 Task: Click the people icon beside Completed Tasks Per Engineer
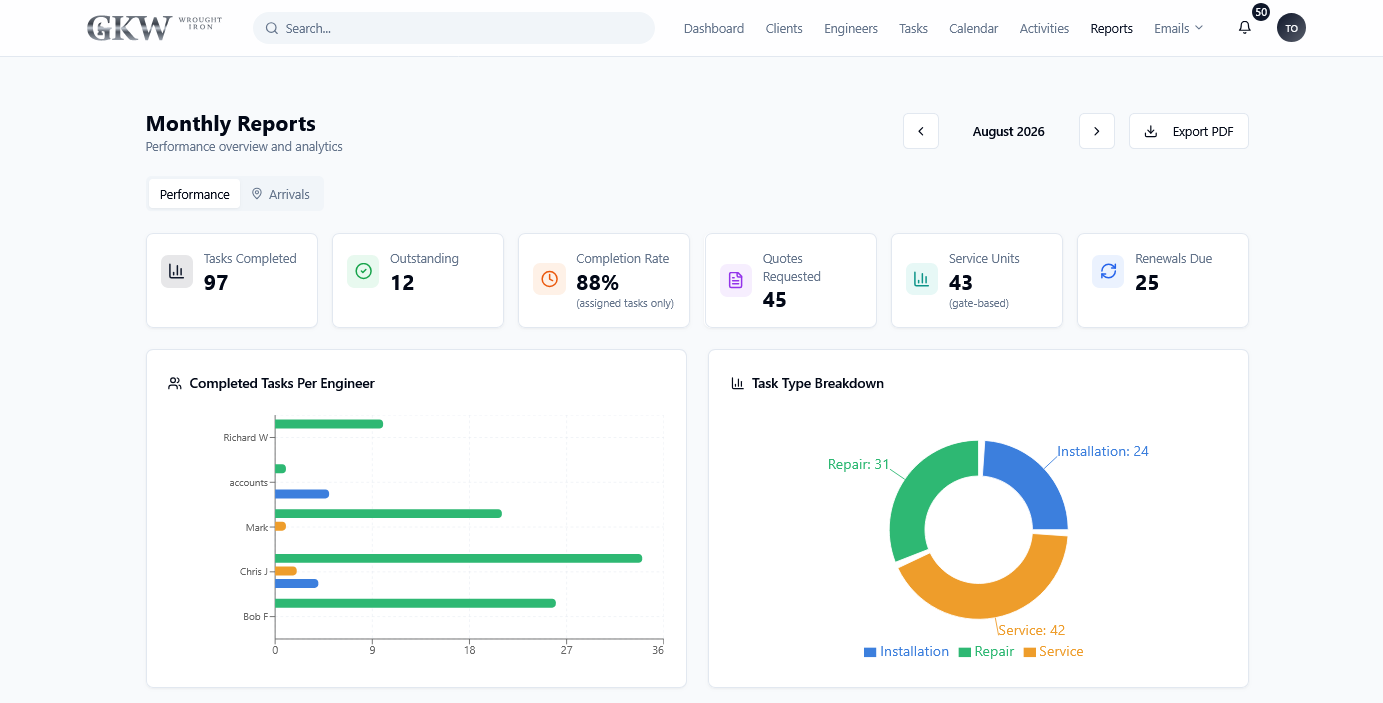(x=175, y=383)
